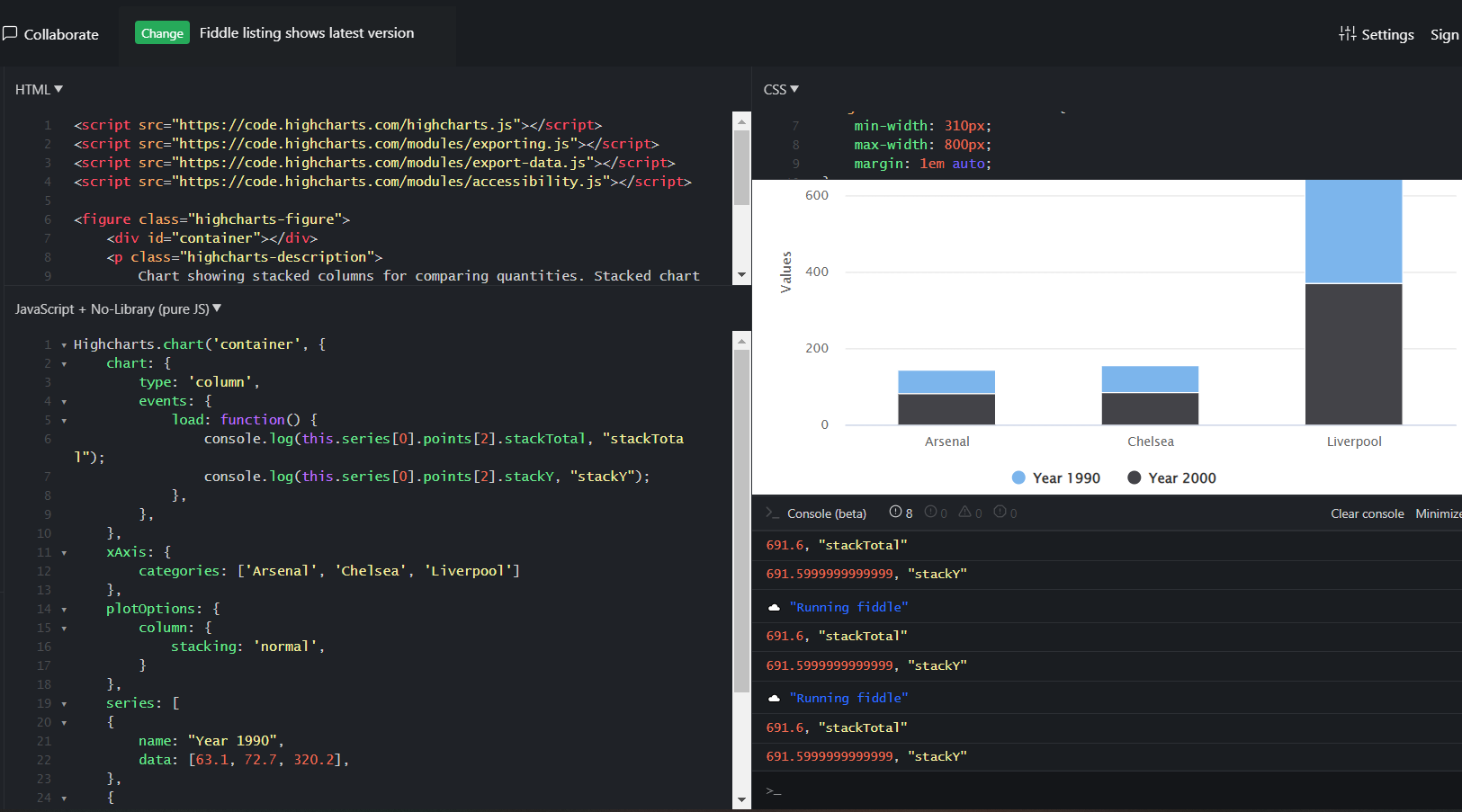Viewport: 1462px width, 812px height.
Task: Switch to the Console (beta) panel
Action: point(825,513)
